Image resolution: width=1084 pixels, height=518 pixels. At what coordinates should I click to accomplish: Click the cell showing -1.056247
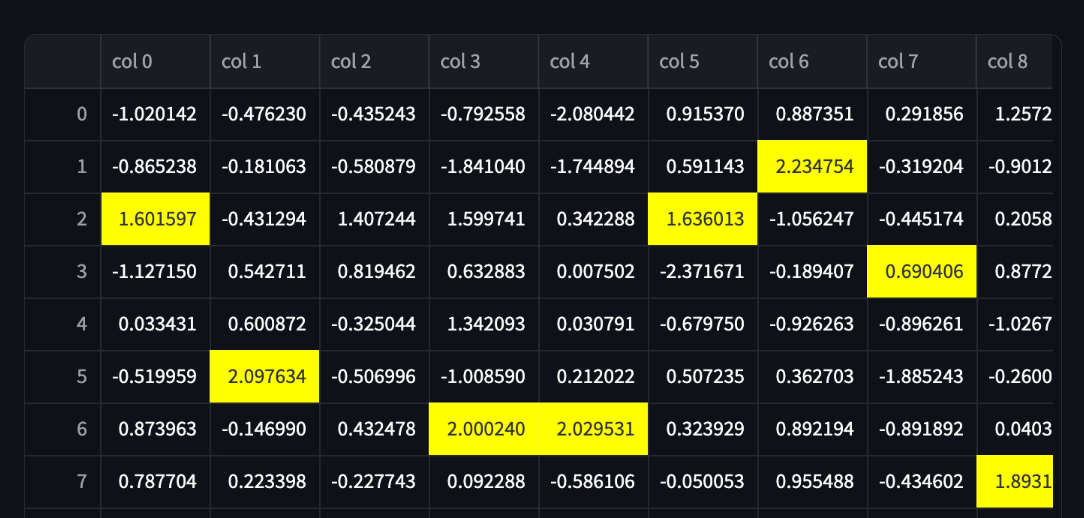point(812,219)
